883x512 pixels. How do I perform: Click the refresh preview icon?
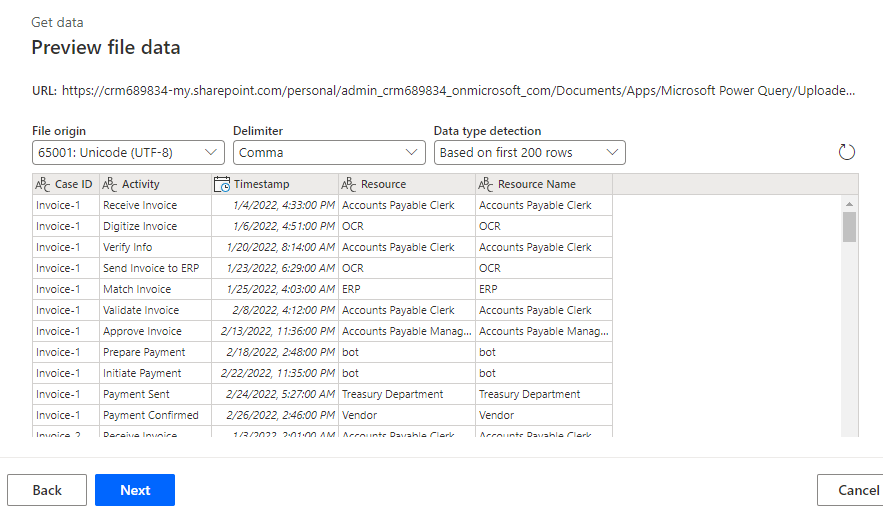(846, 152)
